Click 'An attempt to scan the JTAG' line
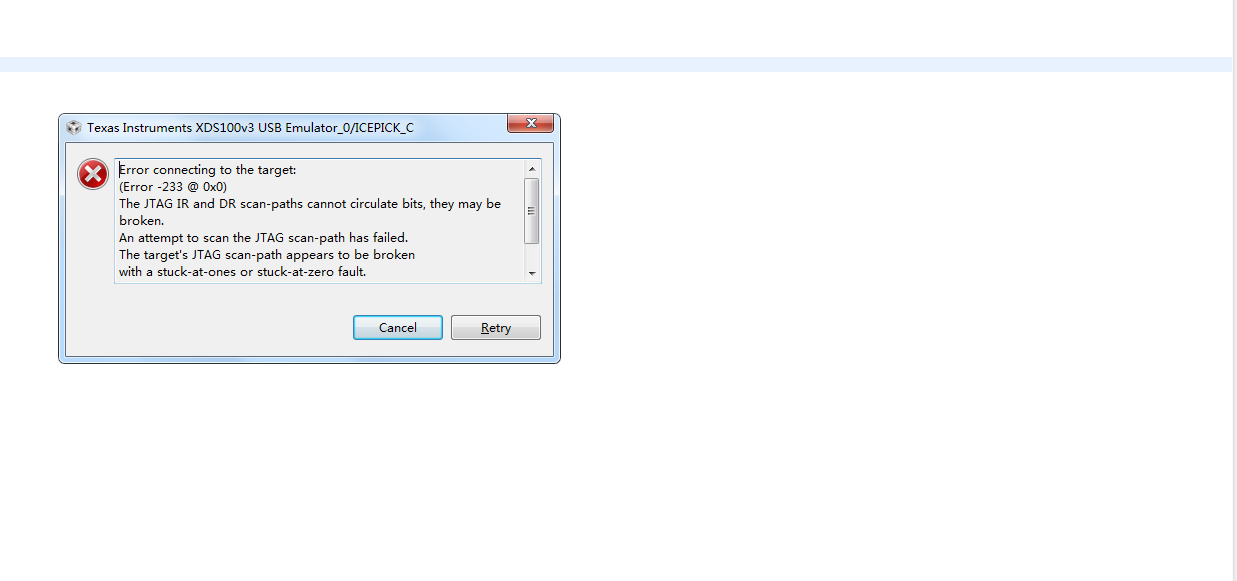 tap(263, 238)
